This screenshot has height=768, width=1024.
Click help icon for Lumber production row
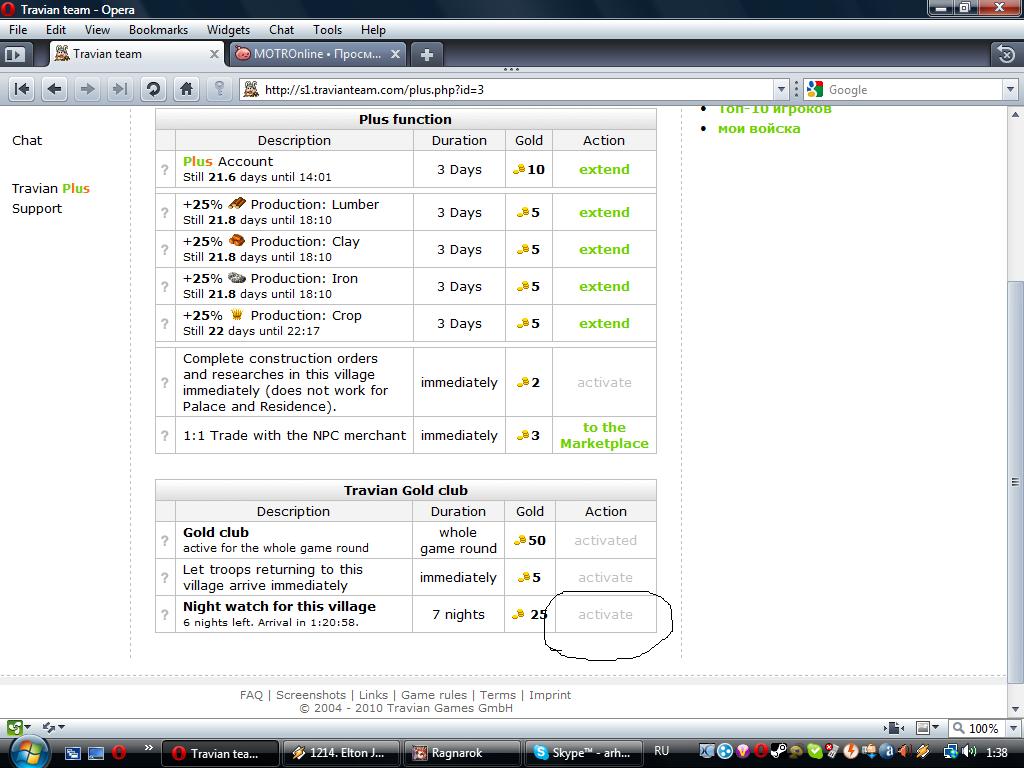pyautogui.click(x=165, y=213)
